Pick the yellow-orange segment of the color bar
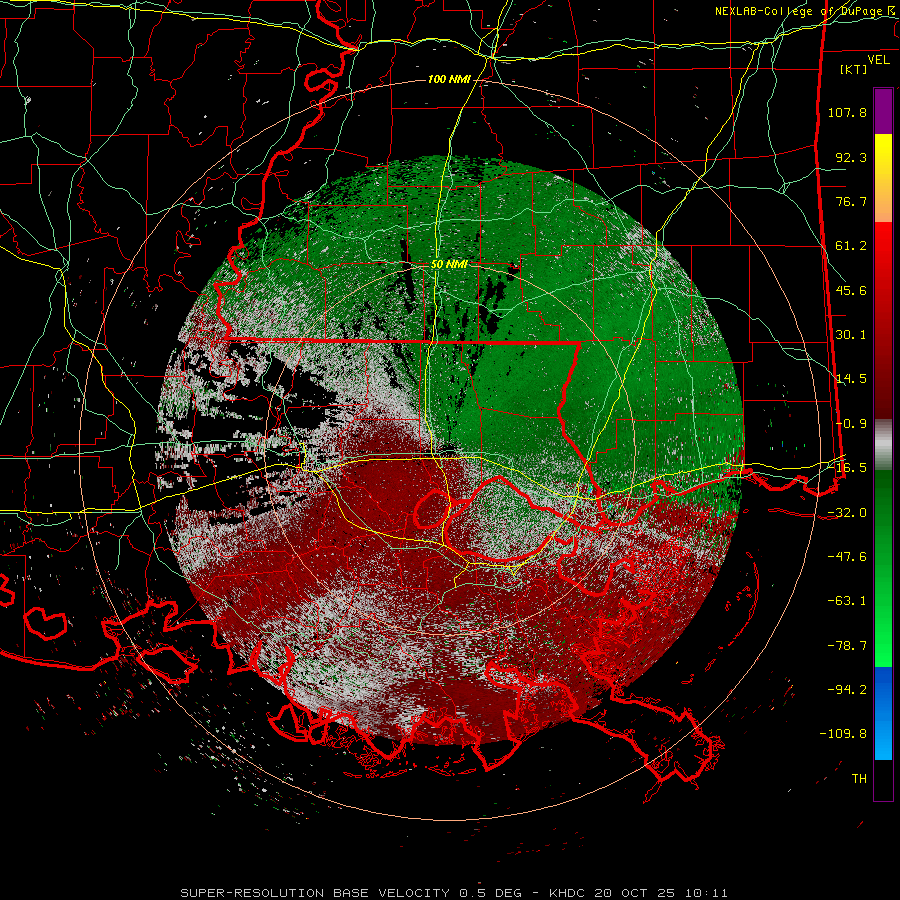The image size is (900, 900). (x=883, y=178)
